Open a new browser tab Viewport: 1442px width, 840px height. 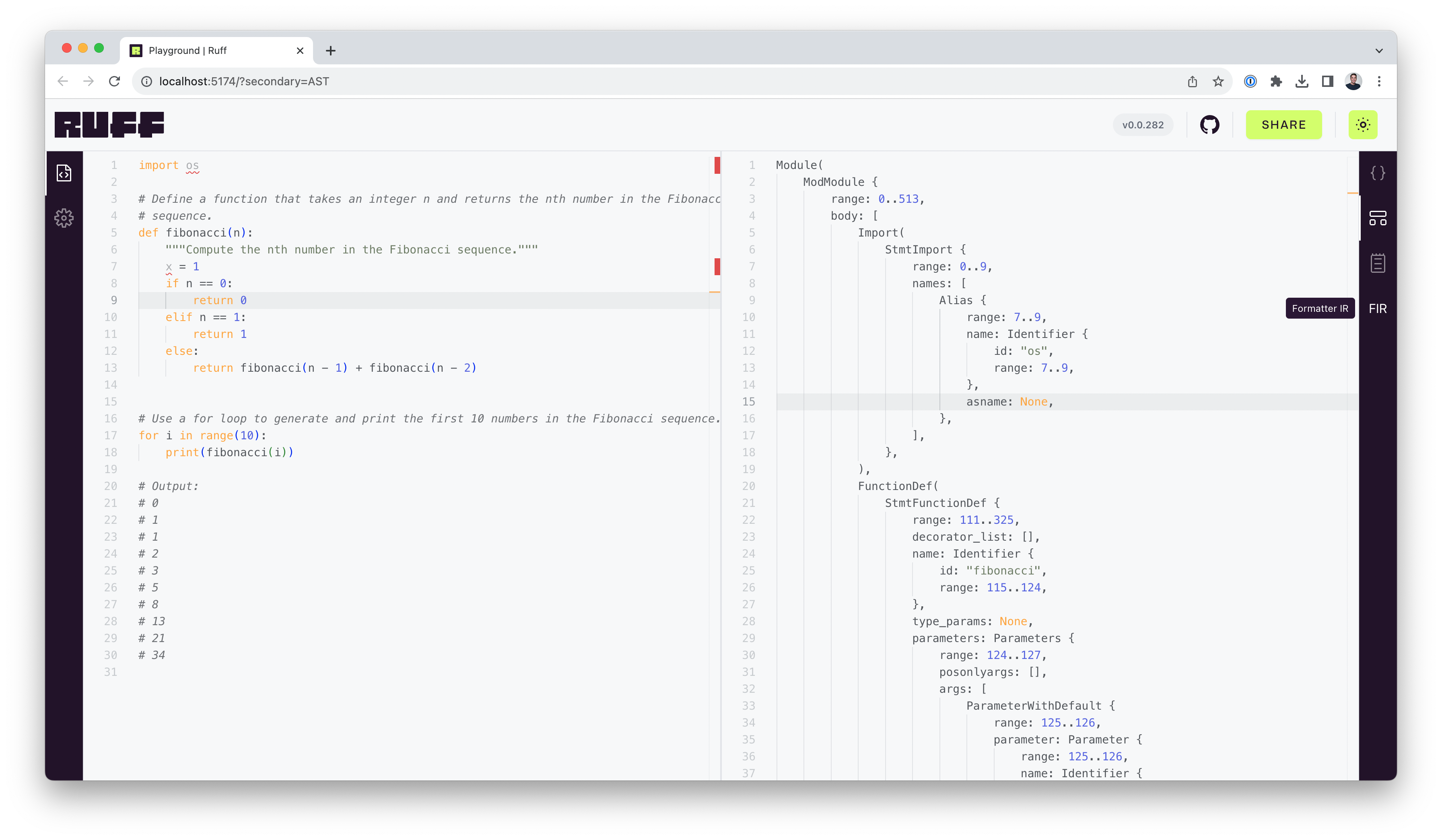pyautogui.click(x=330, y=50)
